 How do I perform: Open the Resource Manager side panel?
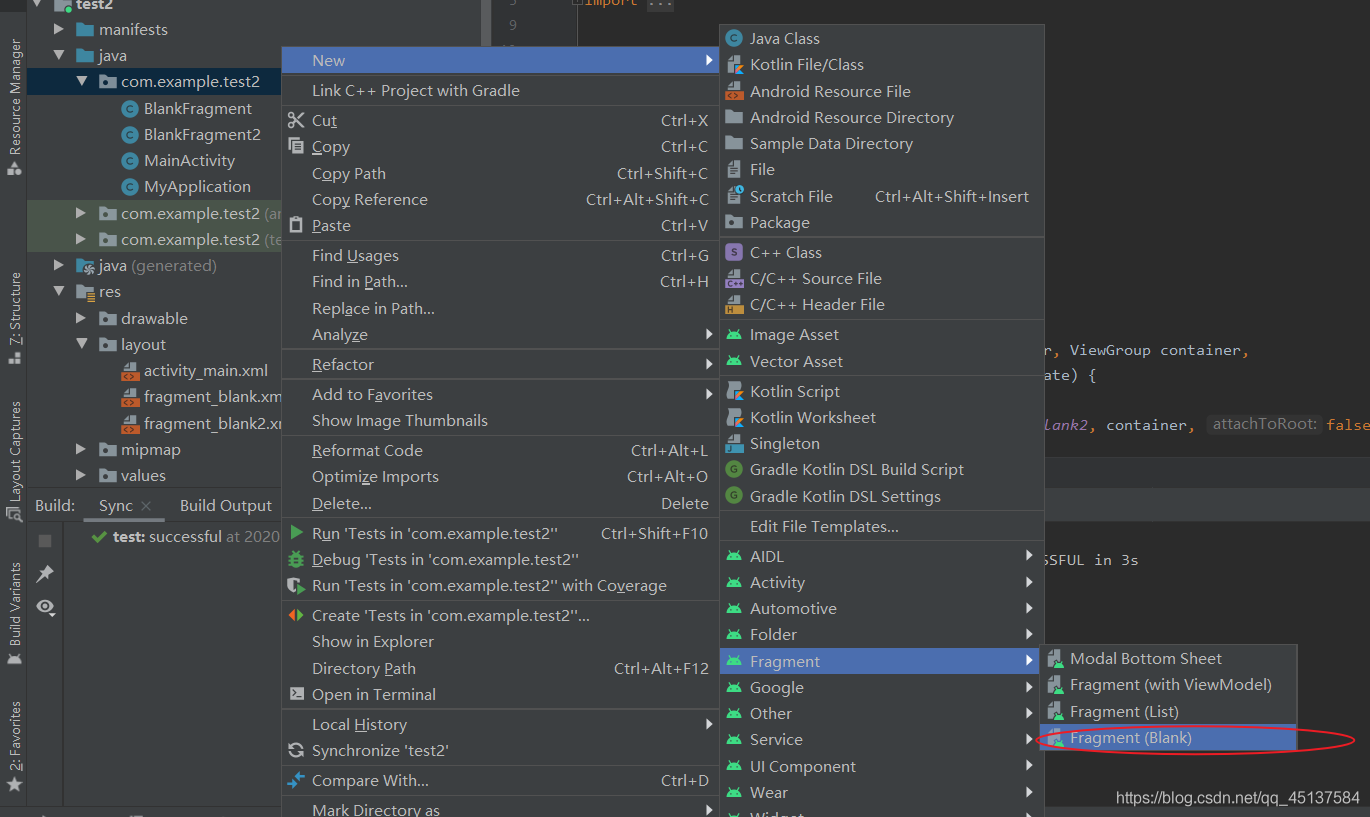[x=14, y=108]
